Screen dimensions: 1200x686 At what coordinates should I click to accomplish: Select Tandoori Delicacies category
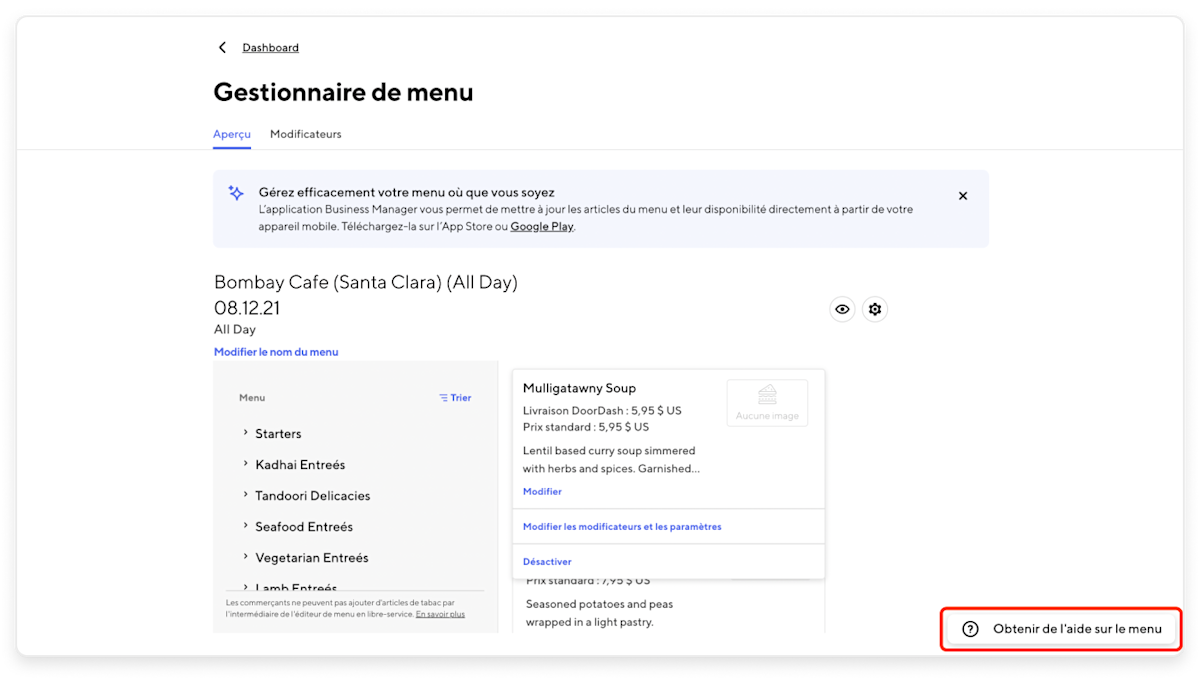tap(313, 496)
